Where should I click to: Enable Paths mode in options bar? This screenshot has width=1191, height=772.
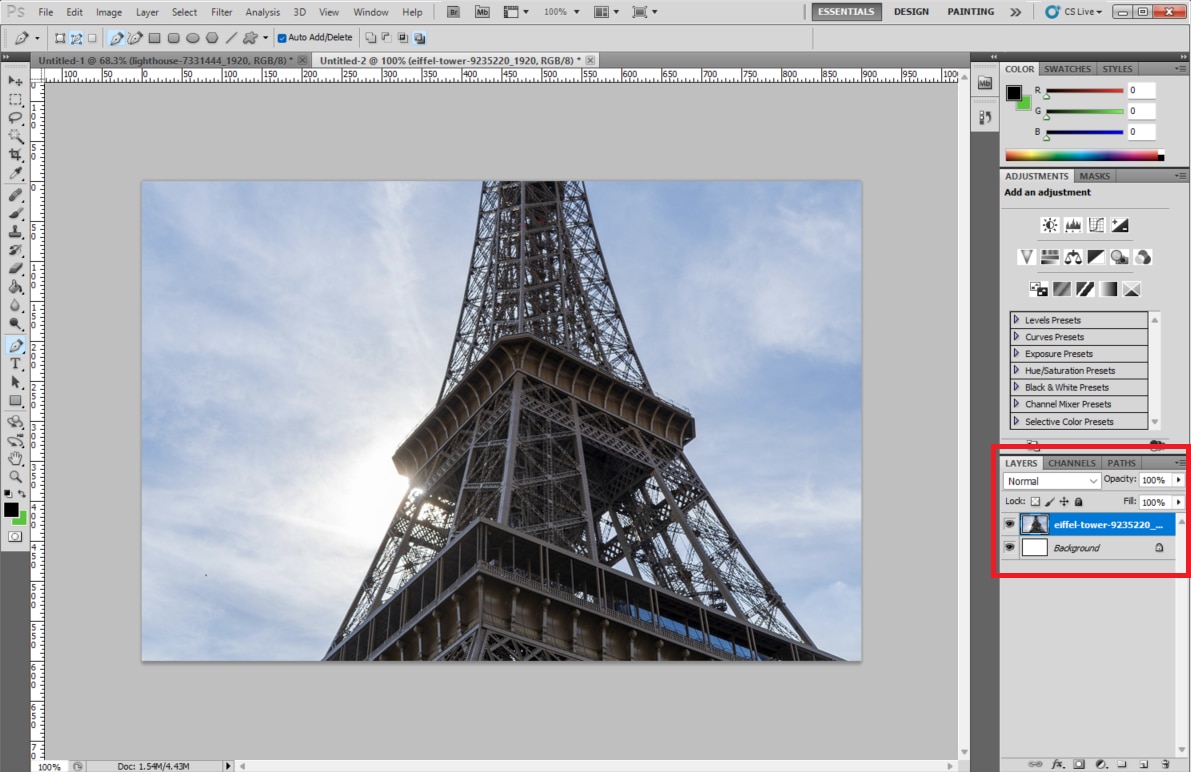[77, 37]
